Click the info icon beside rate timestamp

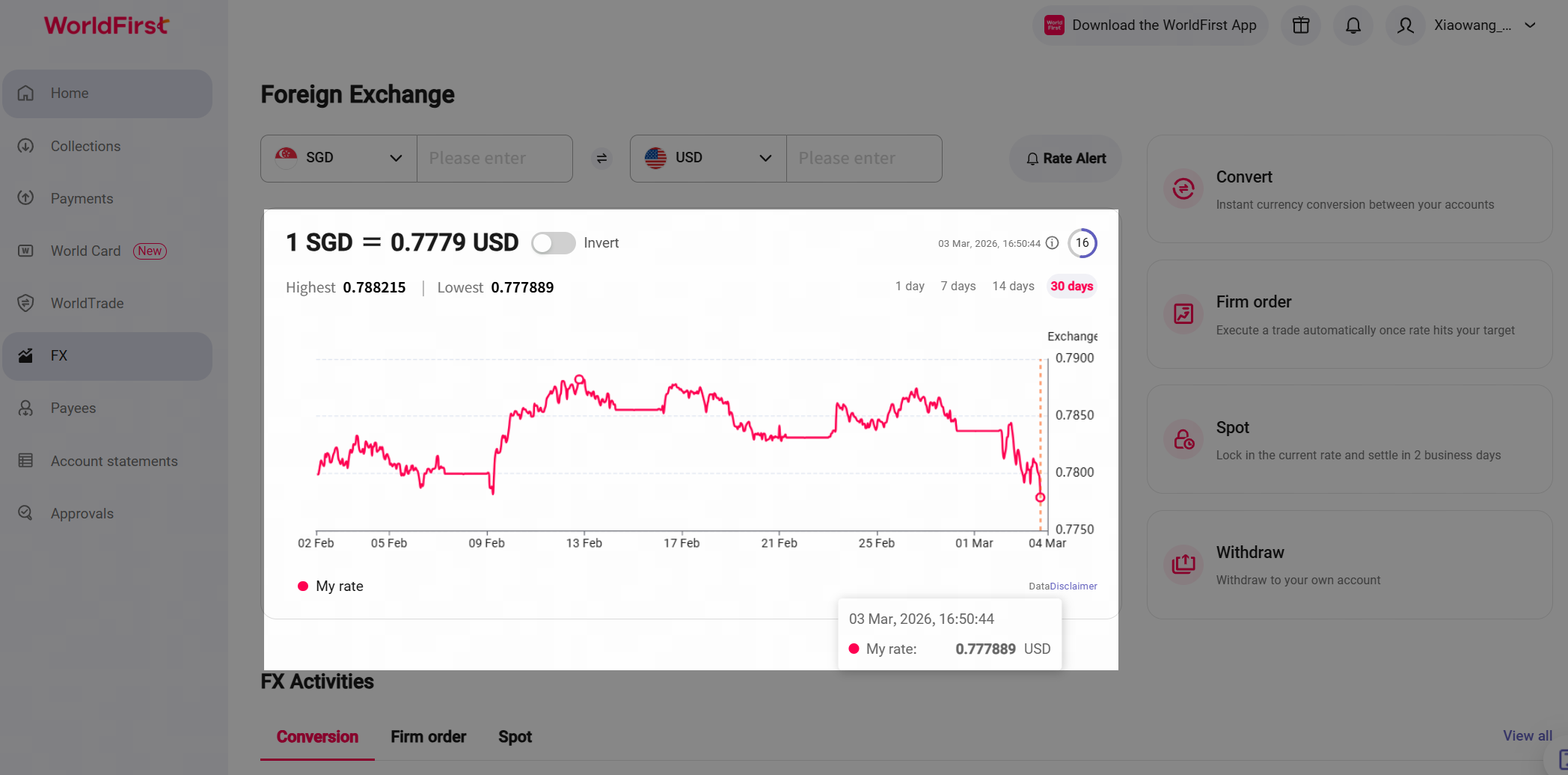tap(1053, 243)
